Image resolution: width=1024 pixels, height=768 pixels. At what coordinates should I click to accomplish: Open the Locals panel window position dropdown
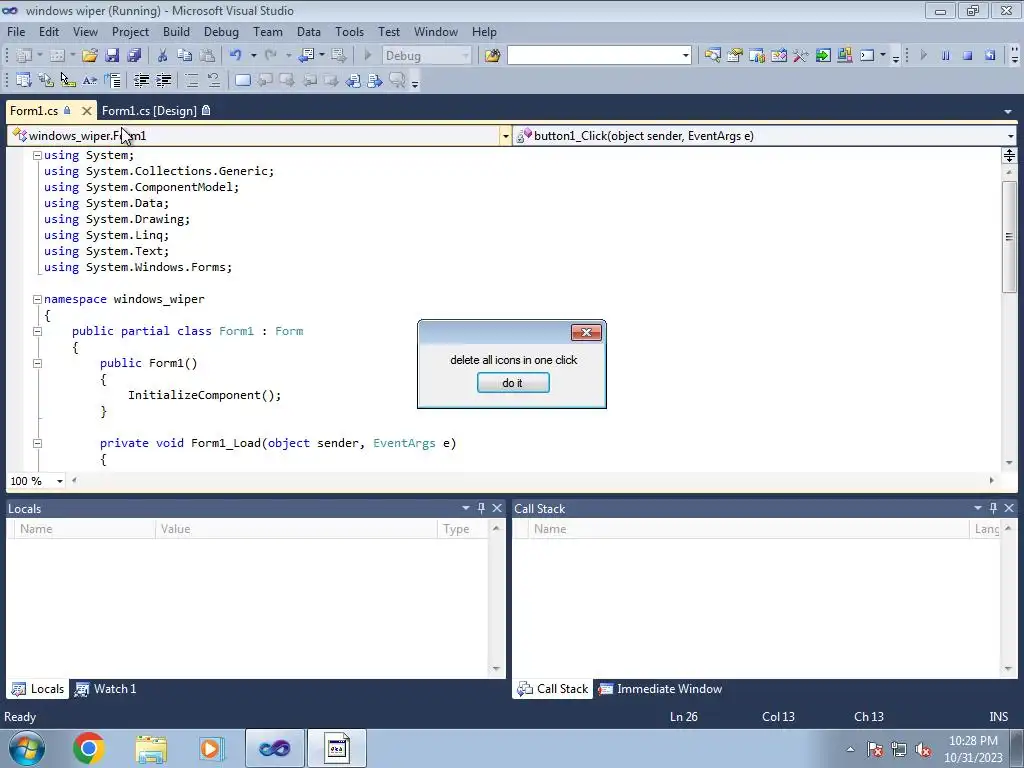[x=466, y=508]
